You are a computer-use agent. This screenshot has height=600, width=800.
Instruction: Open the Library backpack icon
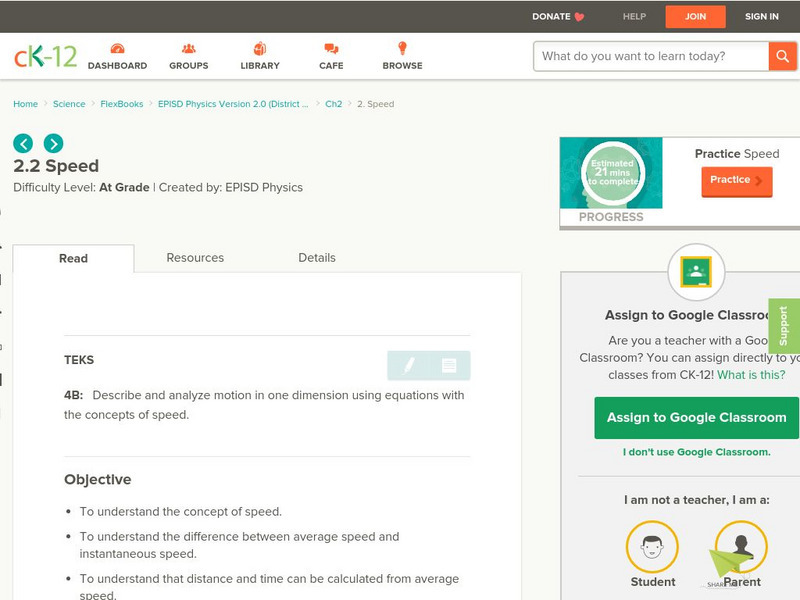pyautogui.click(x=260, y=48)
